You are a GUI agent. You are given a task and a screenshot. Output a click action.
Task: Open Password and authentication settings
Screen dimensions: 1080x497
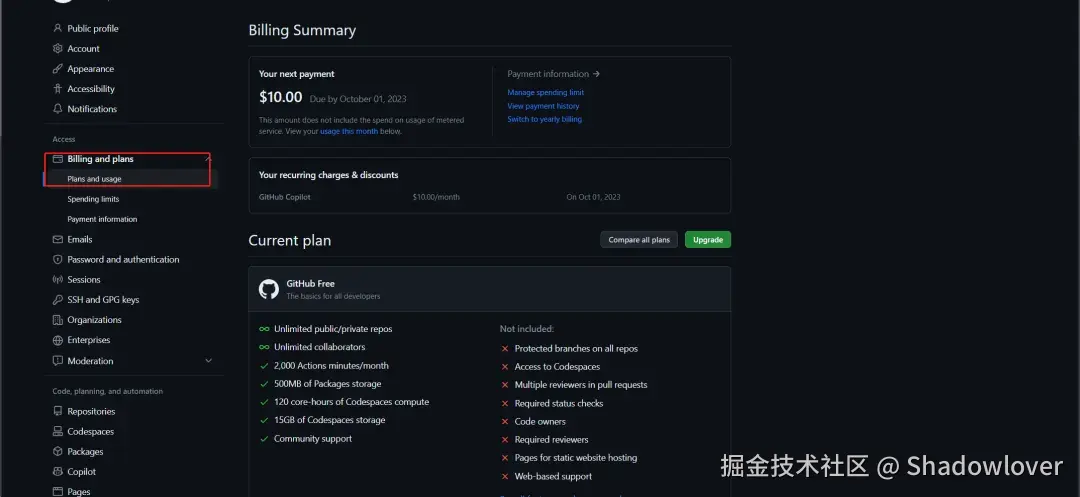pos(123,260)
